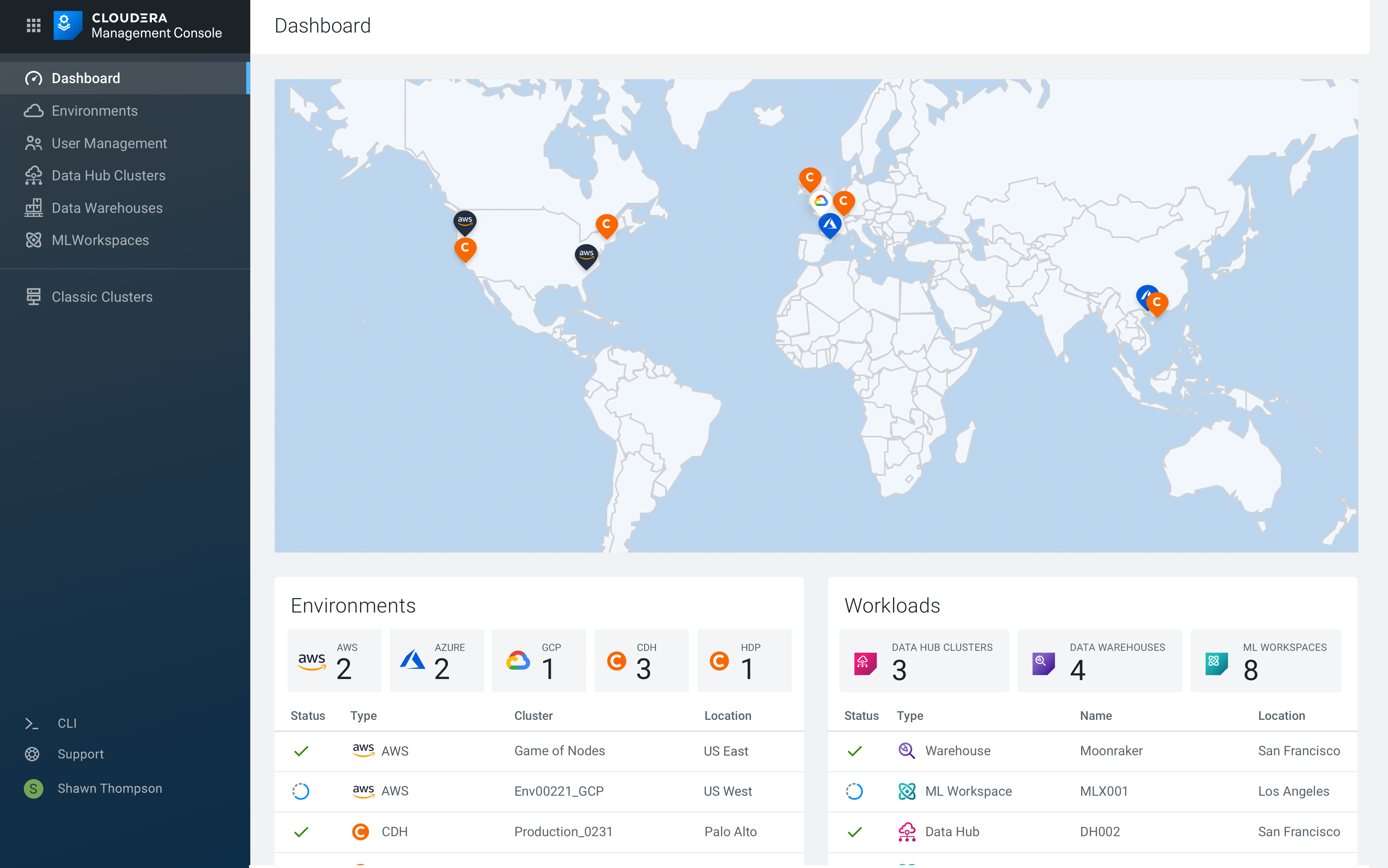This screenshot has height=868, width=1388.
Task: Select the Cloudera pin in southeast China
Action: 1157,304
